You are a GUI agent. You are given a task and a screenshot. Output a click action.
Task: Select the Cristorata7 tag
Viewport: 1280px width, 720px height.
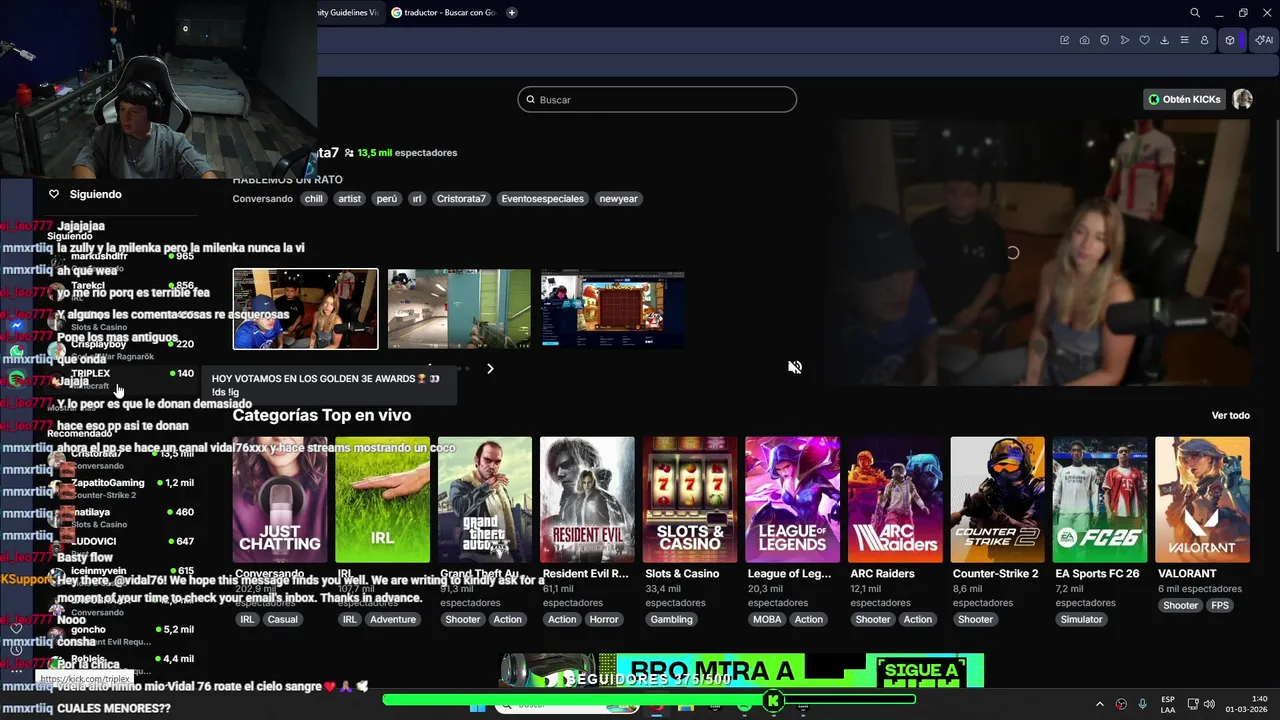(x=461, y=199)
